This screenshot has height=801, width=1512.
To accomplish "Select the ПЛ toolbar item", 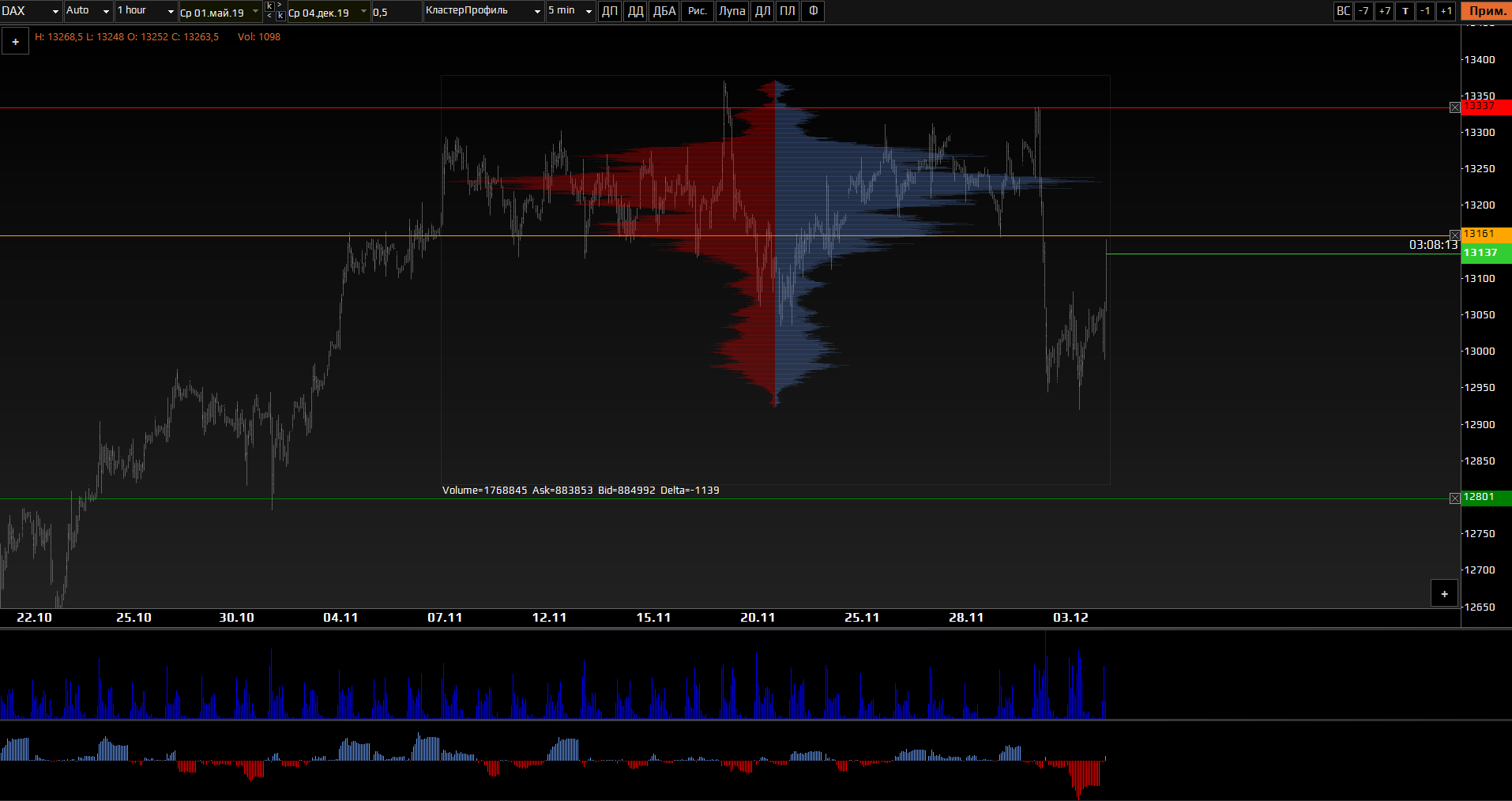I will pyautogui.click(x=788, y=11).
